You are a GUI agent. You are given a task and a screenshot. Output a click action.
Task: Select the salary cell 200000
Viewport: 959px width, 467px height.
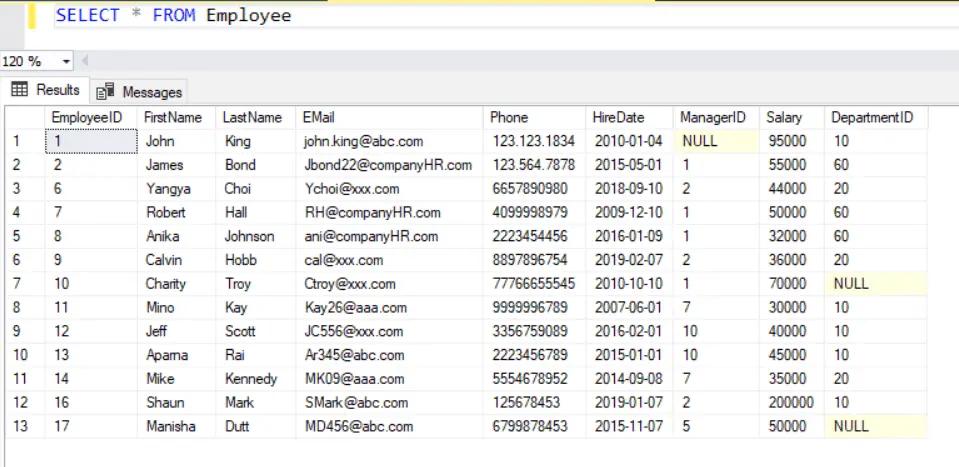tap(790, 403)
